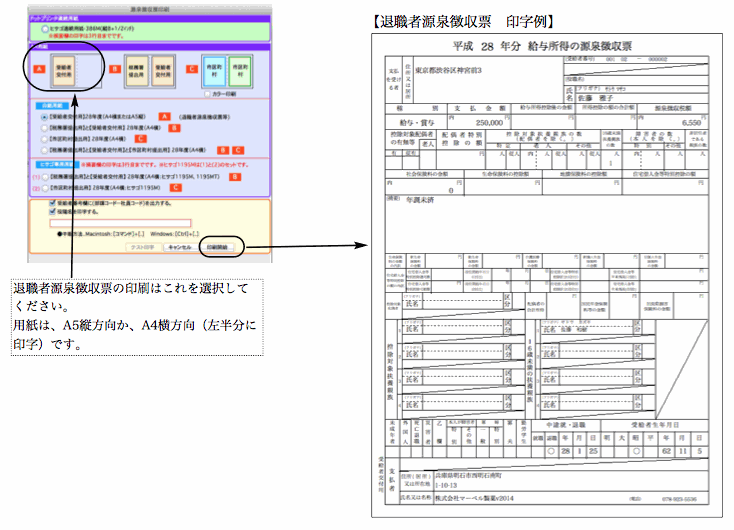
Task: Select 受給者交付用 28年度 A4横またはA5縦 radio
Action: 44,118
